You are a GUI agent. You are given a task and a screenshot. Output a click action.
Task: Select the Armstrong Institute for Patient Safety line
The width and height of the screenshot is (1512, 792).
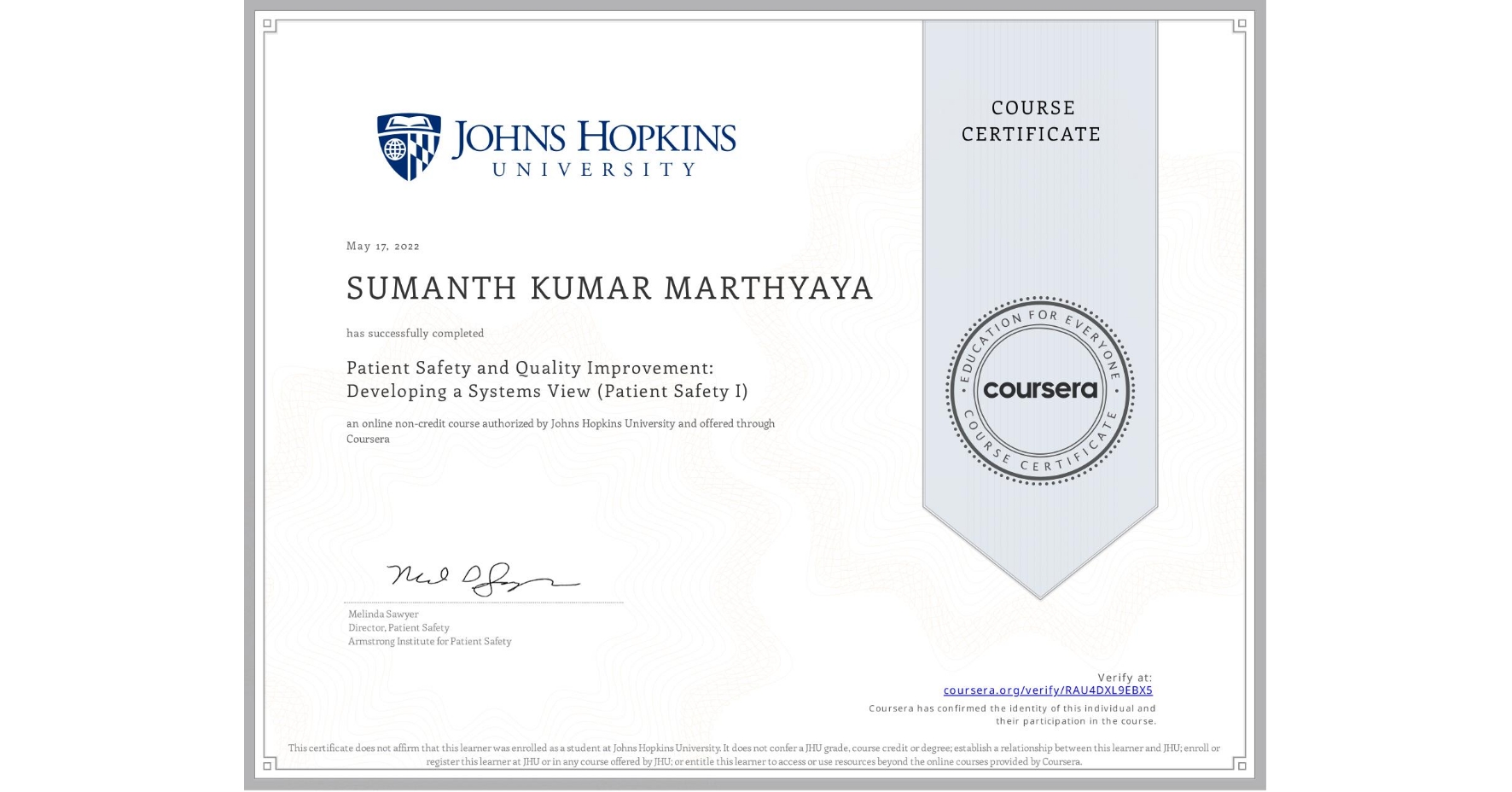point(428,642)
